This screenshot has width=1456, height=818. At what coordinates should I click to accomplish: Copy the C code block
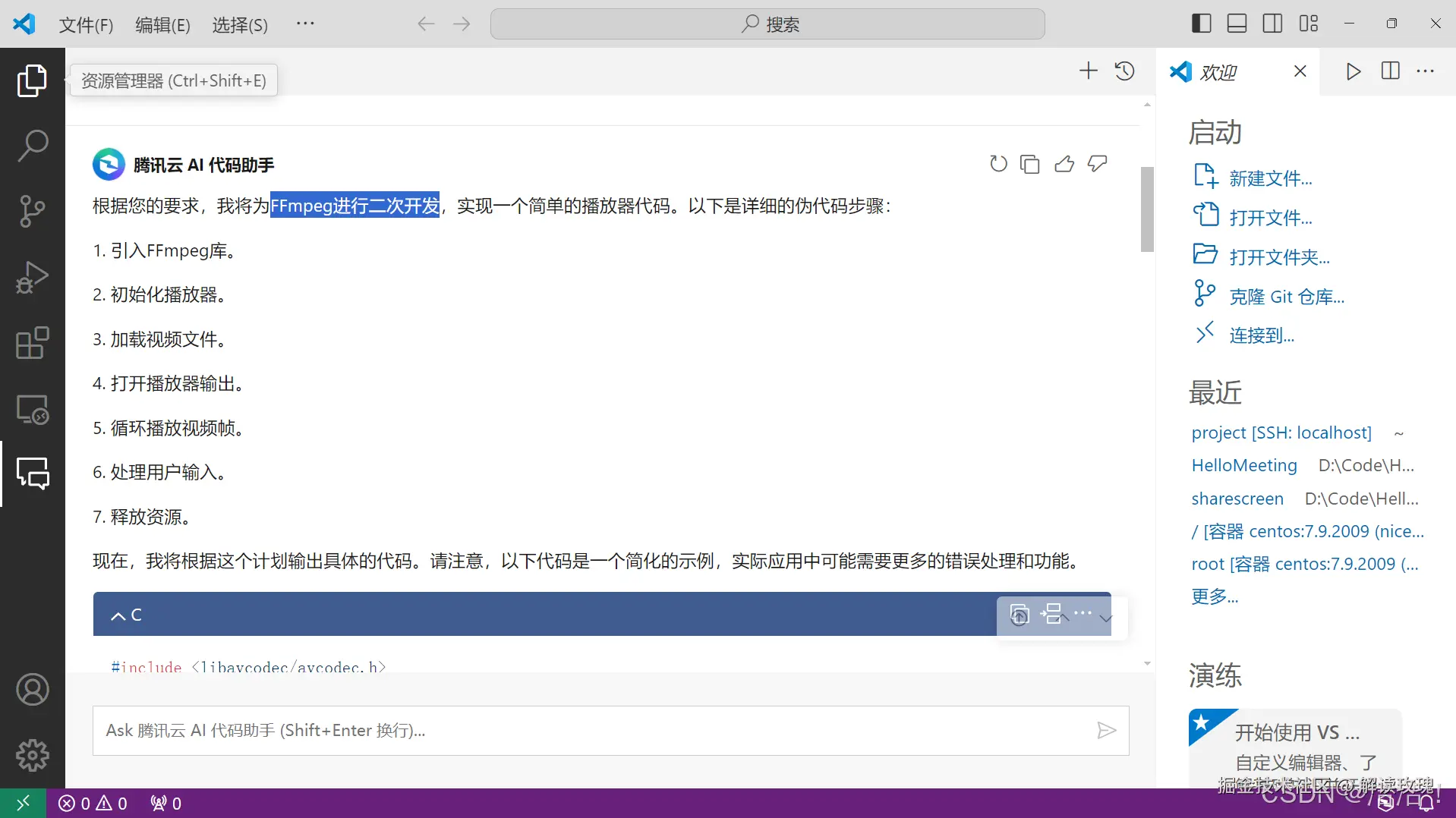[x=1020, y=615]
